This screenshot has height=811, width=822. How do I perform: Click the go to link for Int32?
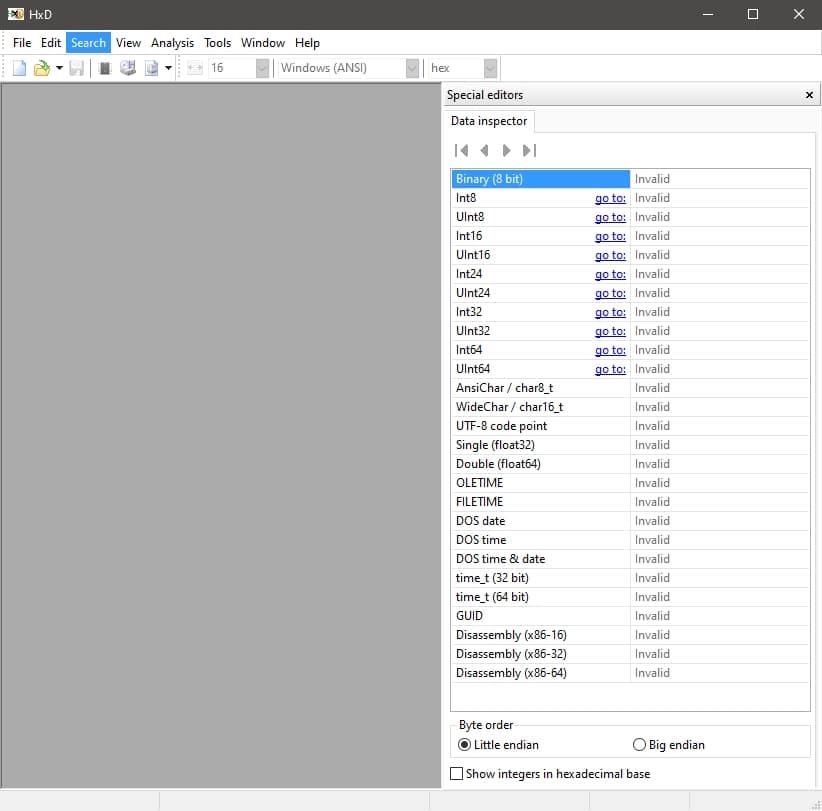(x=610, y=312)
